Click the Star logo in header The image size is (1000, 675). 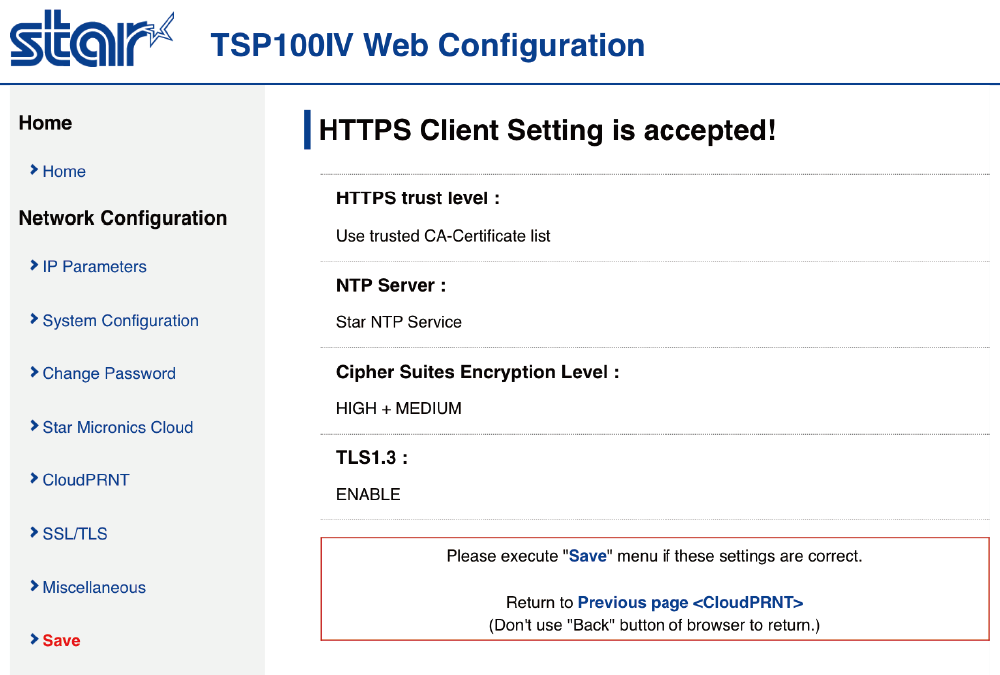(91, 41)
